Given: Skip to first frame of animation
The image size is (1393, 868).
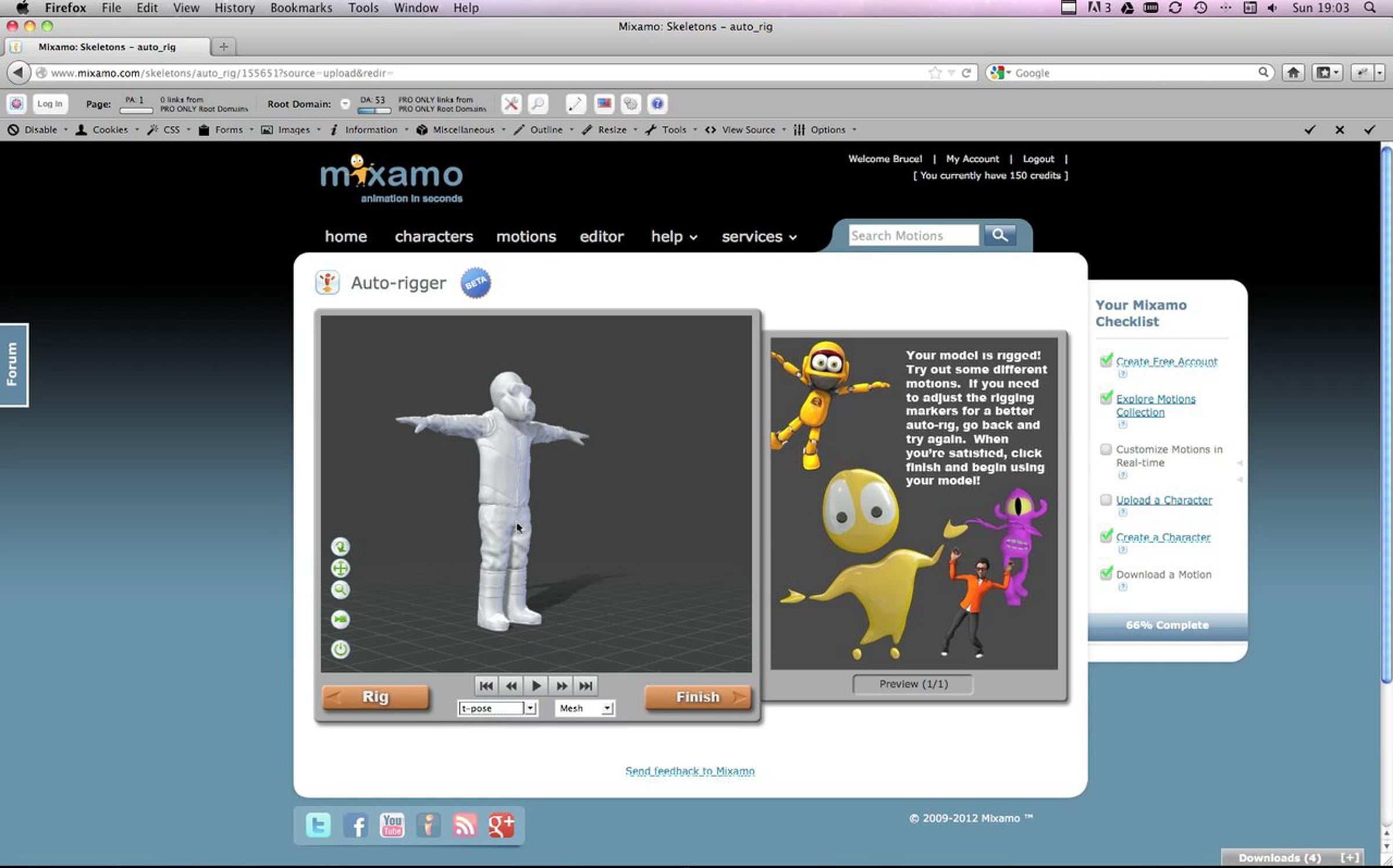Looking at the screenshot, I should click(x=486, y=686).
